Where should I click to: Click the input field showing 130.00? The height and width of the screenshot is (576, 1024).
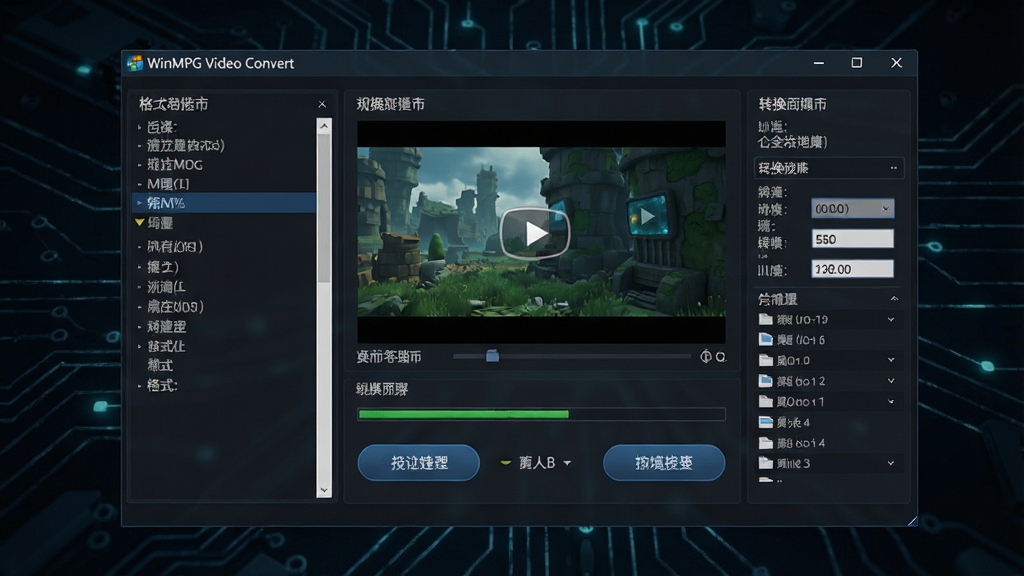coord(852,269)
